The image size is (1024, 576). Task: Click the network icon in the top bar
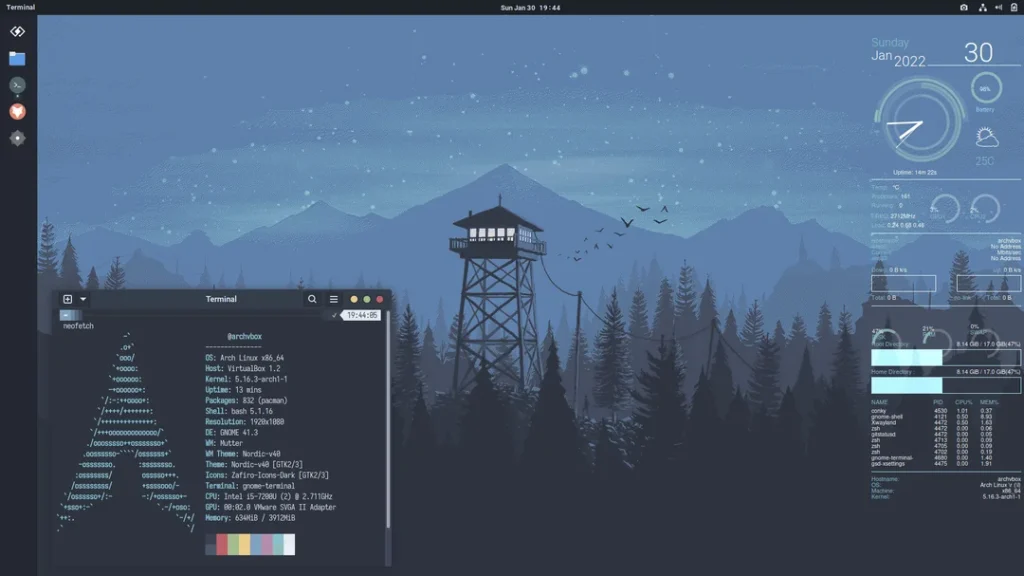pos(983,8)
